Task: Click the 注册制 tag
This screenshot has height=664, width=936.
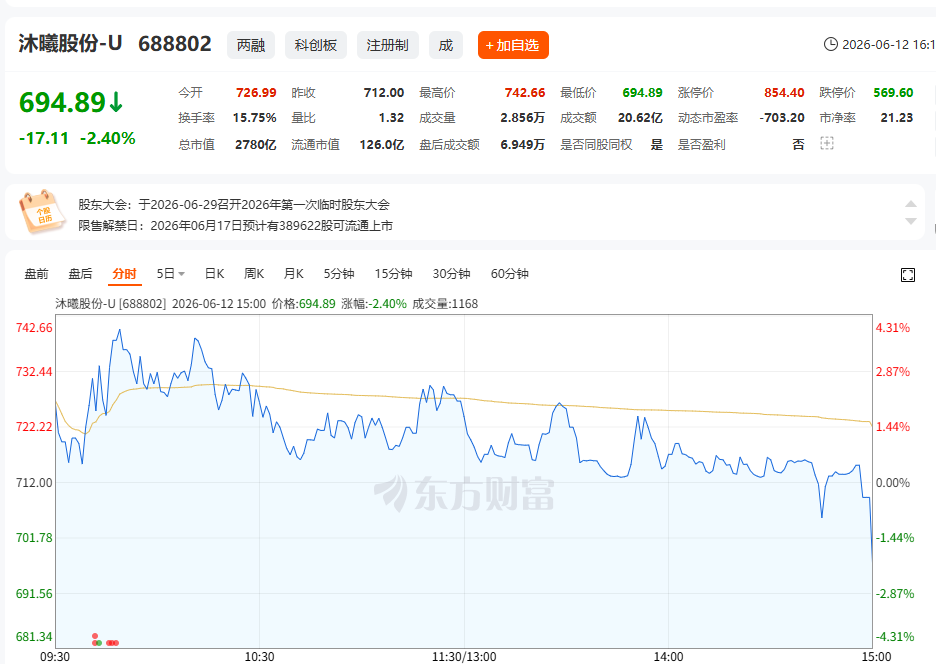Action: click(x=387, y=45)
